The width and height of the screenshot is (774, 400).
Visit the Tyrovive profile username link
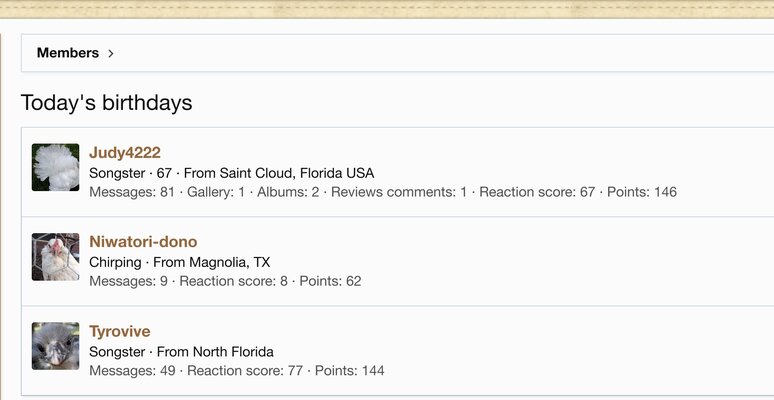(x=119, y=331)
